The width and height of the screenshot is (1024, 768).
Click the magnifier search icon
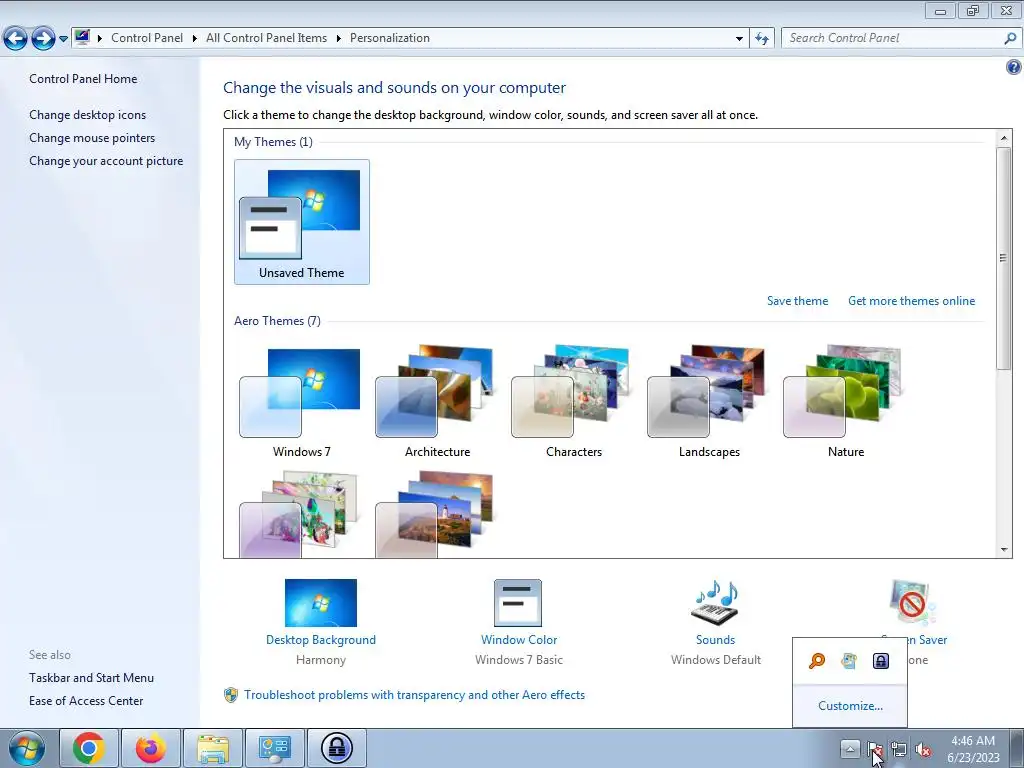(1010, 39)
